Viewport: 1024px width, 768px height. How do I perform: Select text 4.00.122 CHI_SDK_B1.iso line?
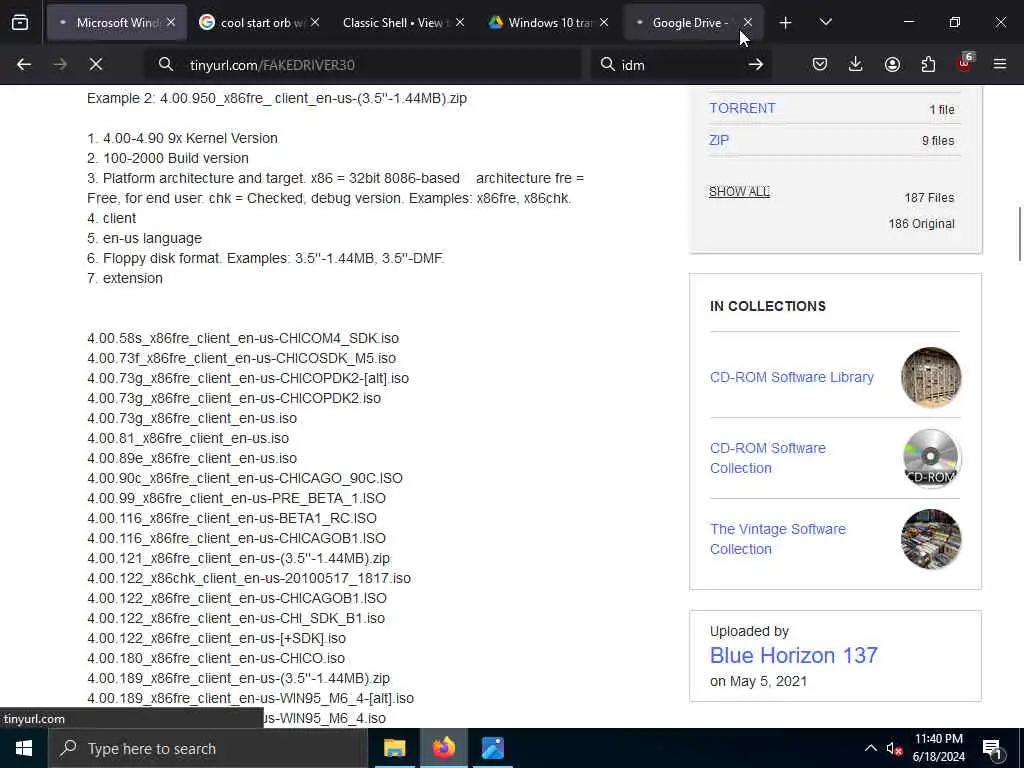236,618
